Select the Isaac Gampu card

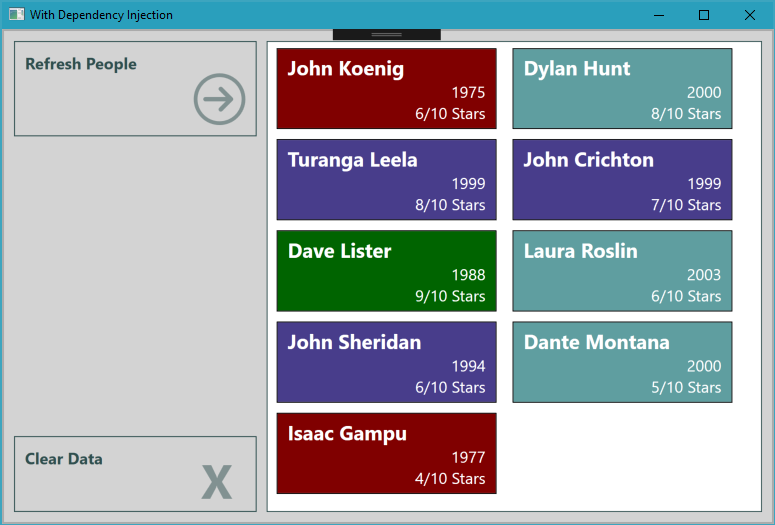[387, 453]
